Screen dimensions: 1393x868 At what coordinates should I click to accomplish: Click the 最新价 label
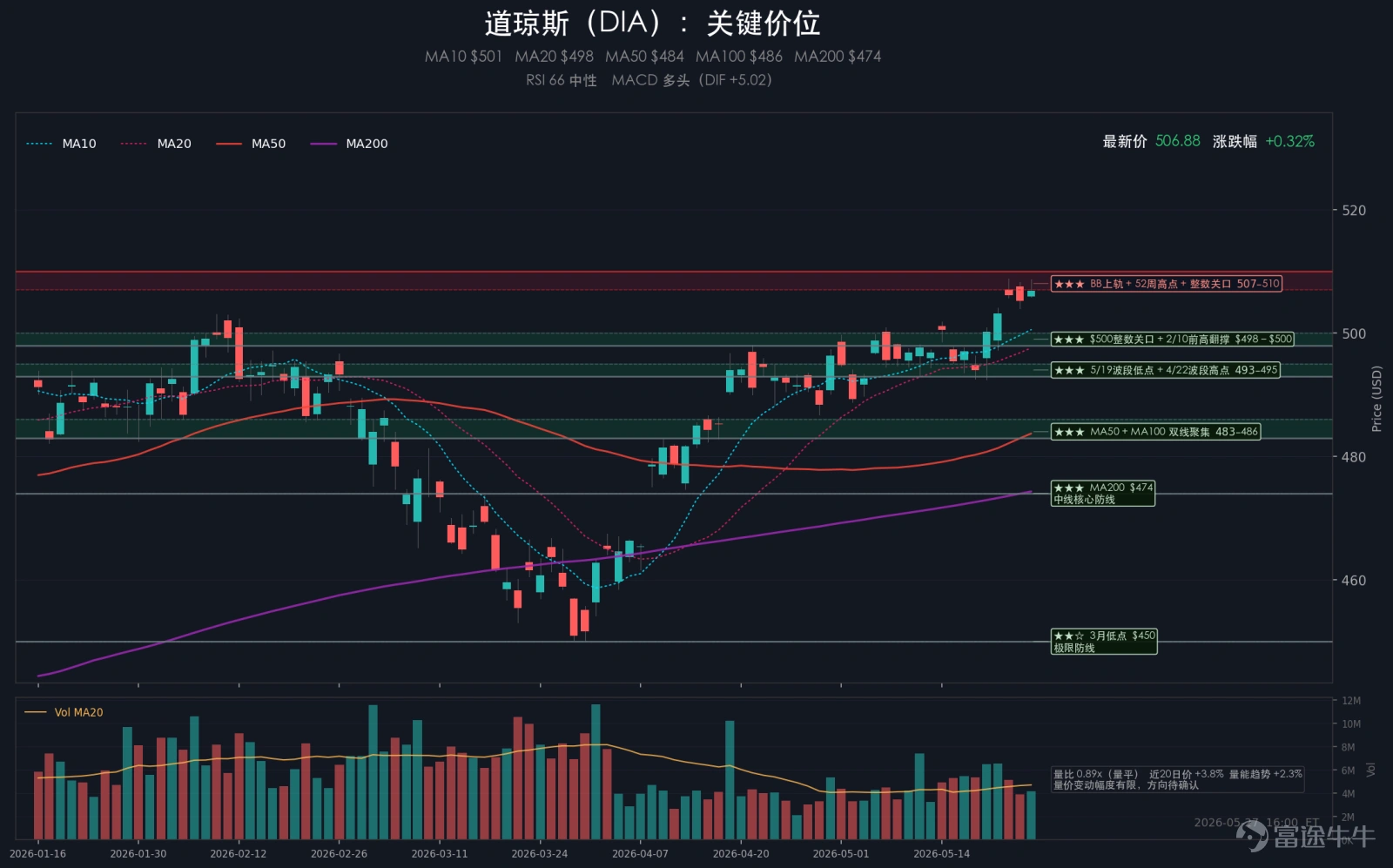1125,141
